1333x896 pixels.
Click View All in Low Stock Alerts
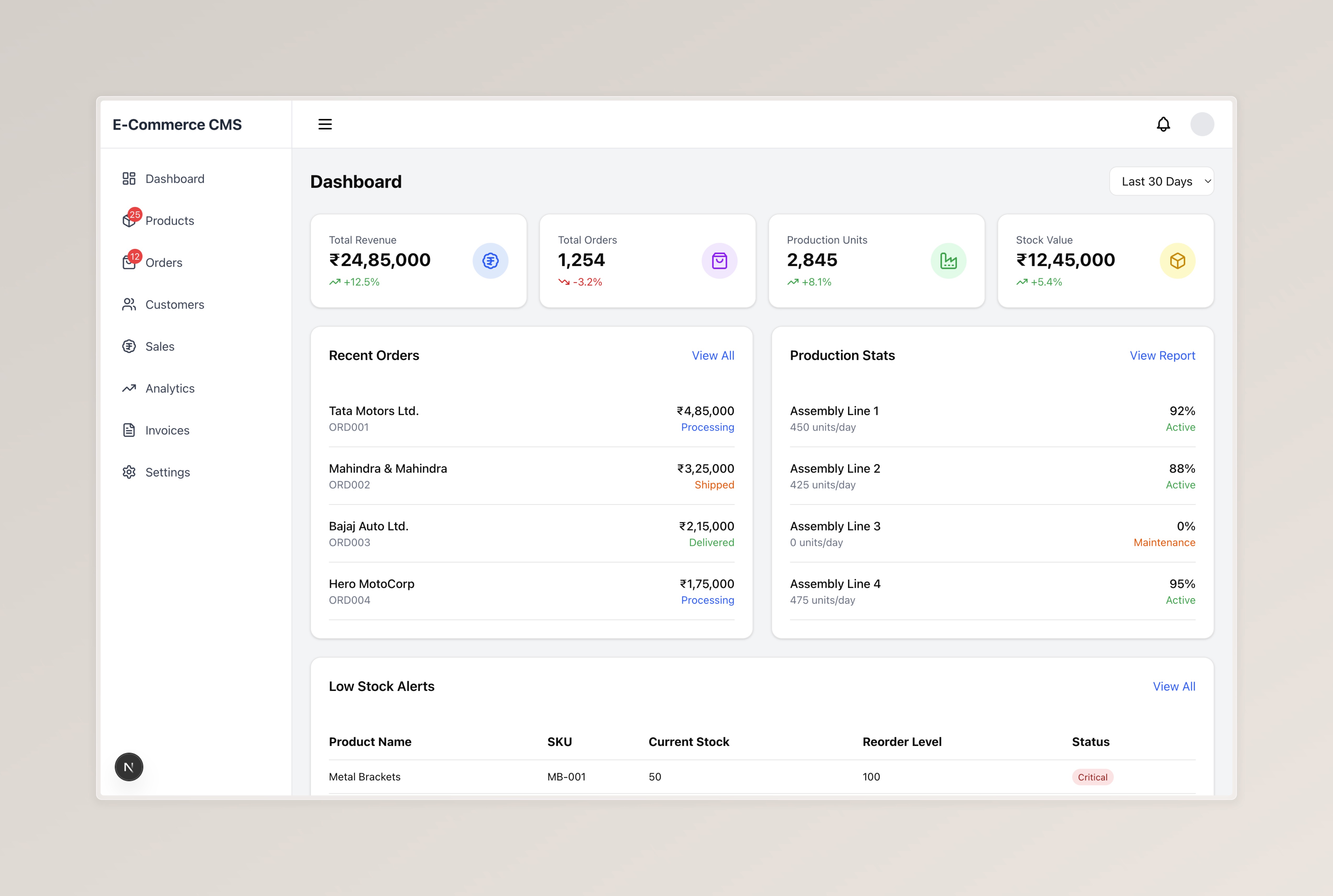click(1174, 686)
